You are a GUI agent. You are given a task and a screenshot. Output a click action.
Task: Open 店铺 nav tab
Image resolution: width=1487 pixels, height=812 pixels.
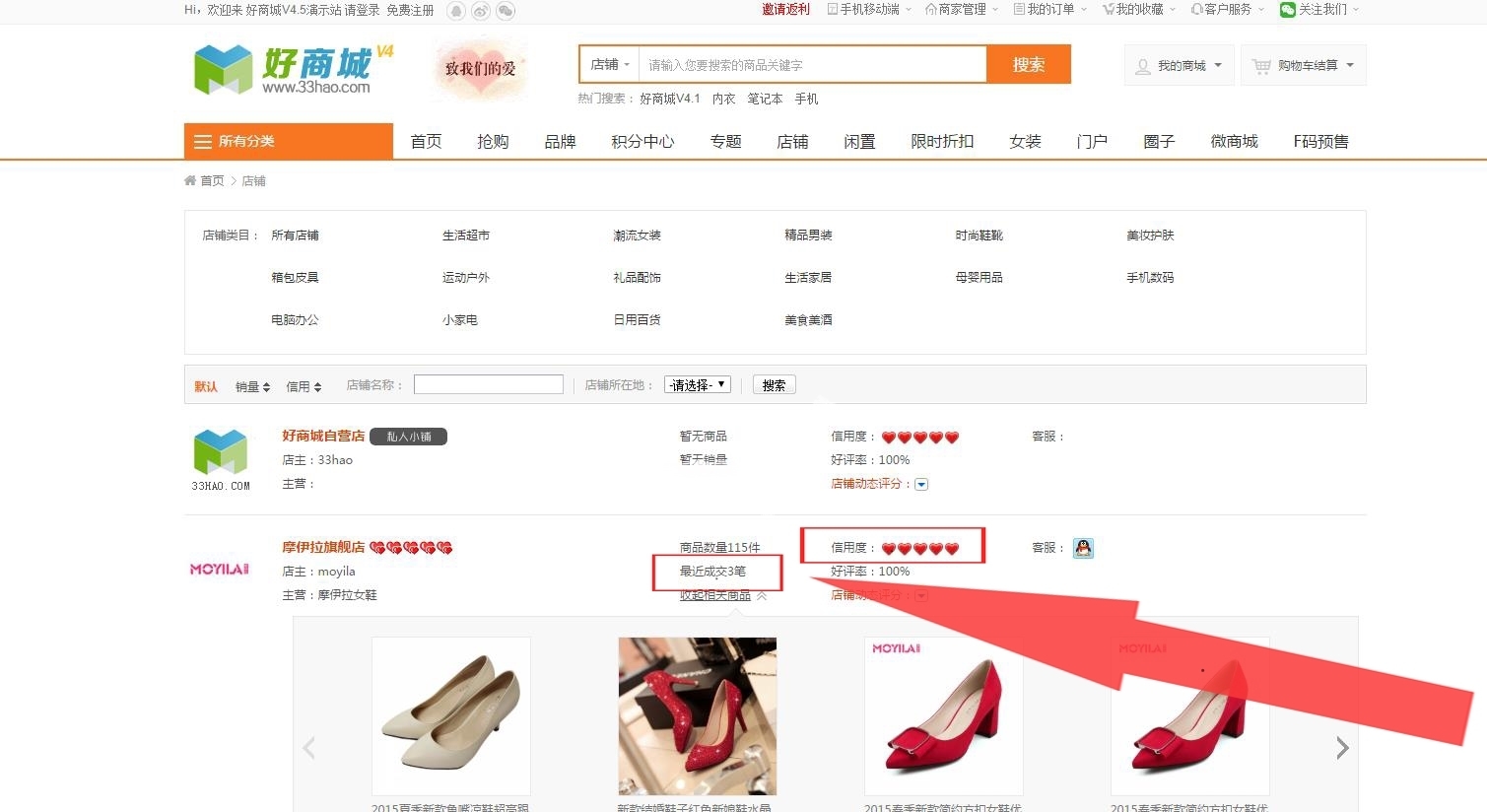792,142
